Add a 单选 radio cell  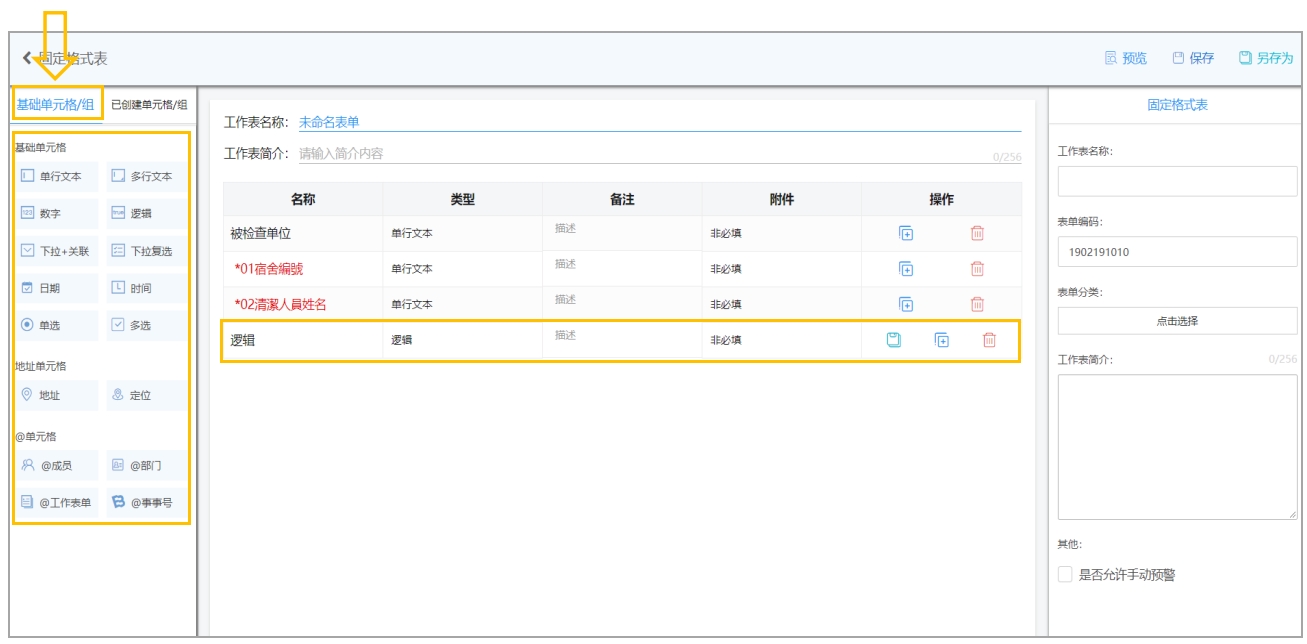coord(57,325)
